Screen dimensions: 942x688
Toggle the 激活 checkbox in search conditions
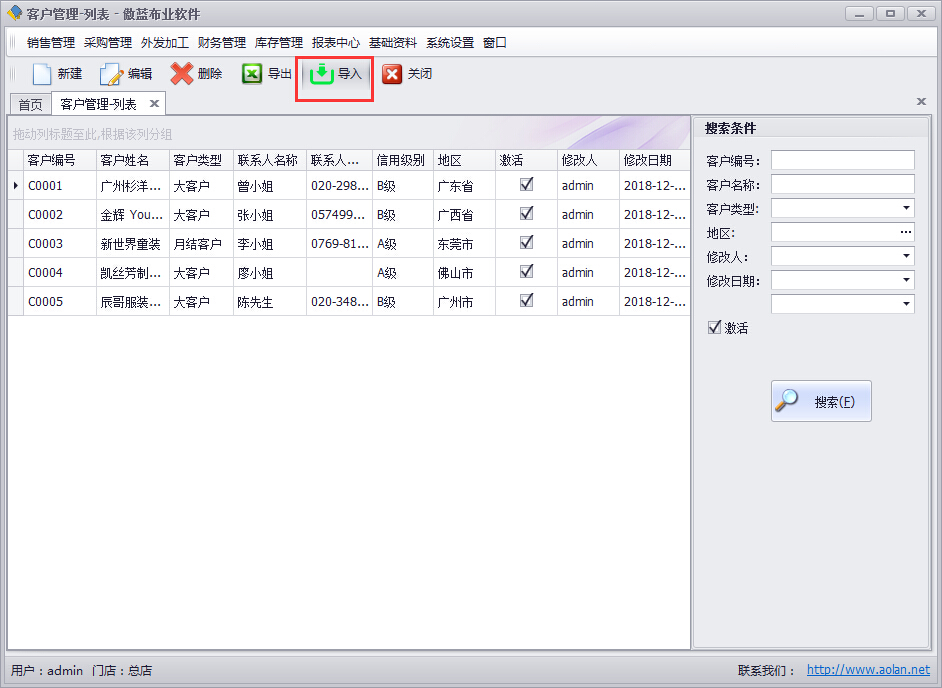point(714,327)
